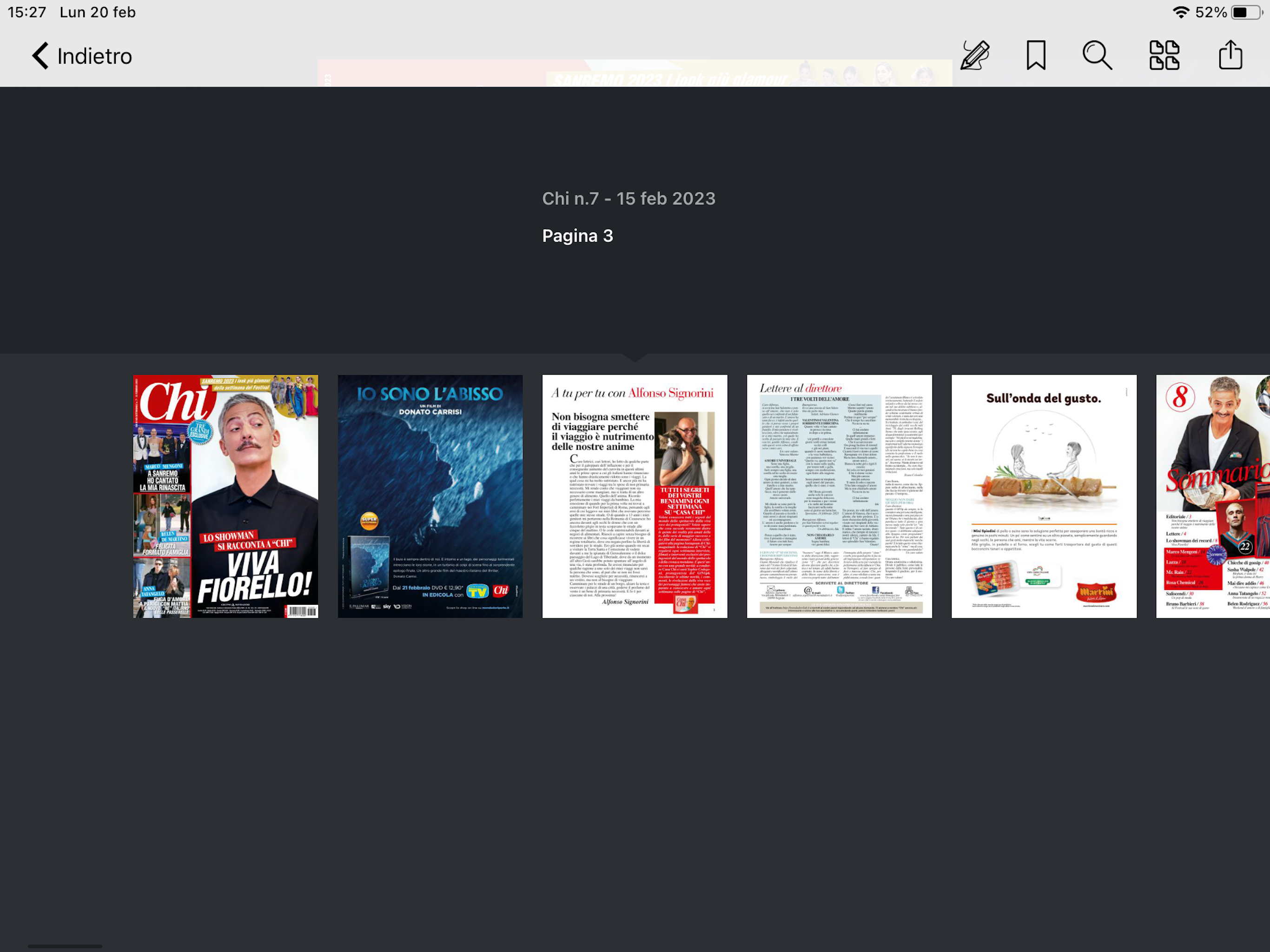This screenshot has height=952, width=1270.
Task: Bookmark this page with the bookmark icon
Action: pyautogui.click(x=1036, y=56)
